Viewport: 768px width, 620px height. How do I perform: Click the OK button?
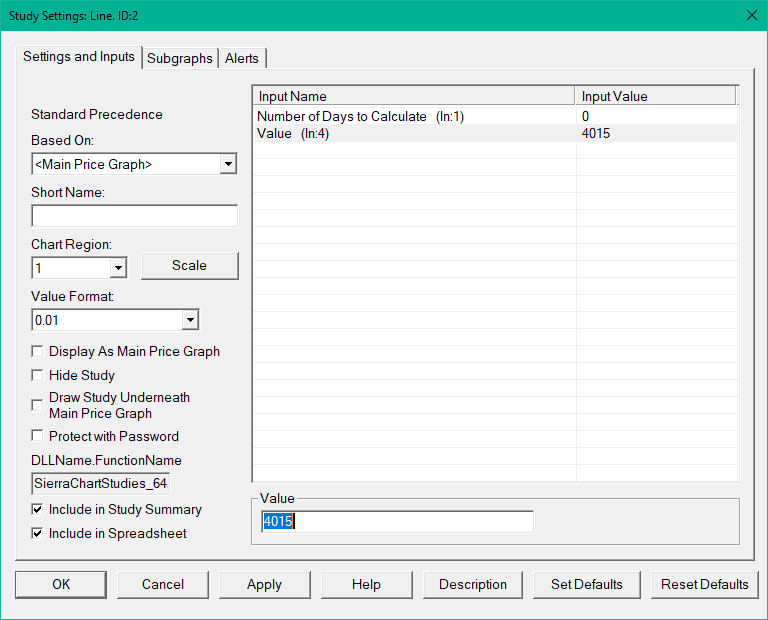click(61, 584)
